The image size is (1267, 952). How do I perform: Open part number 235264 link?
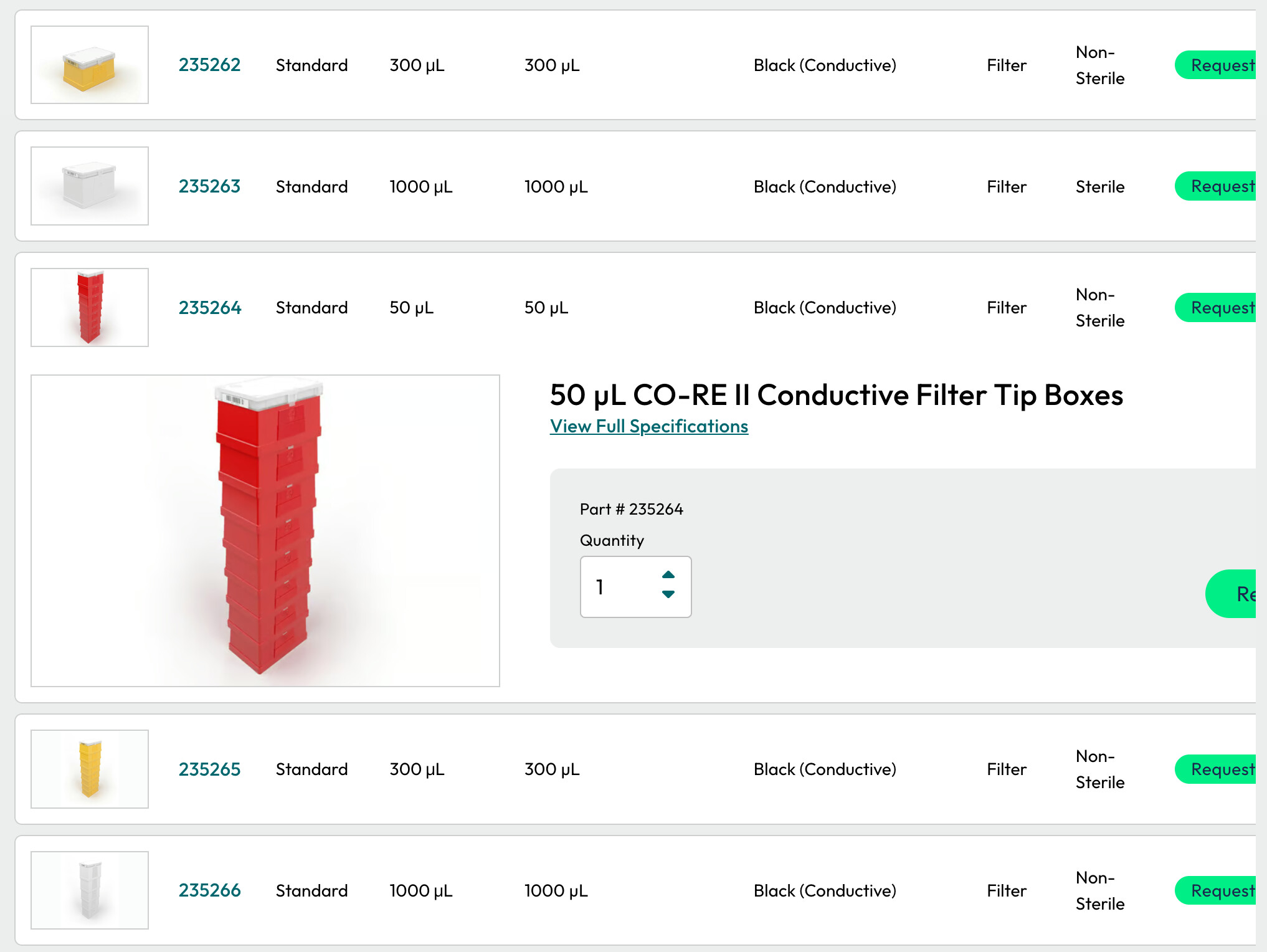(209, 308)
